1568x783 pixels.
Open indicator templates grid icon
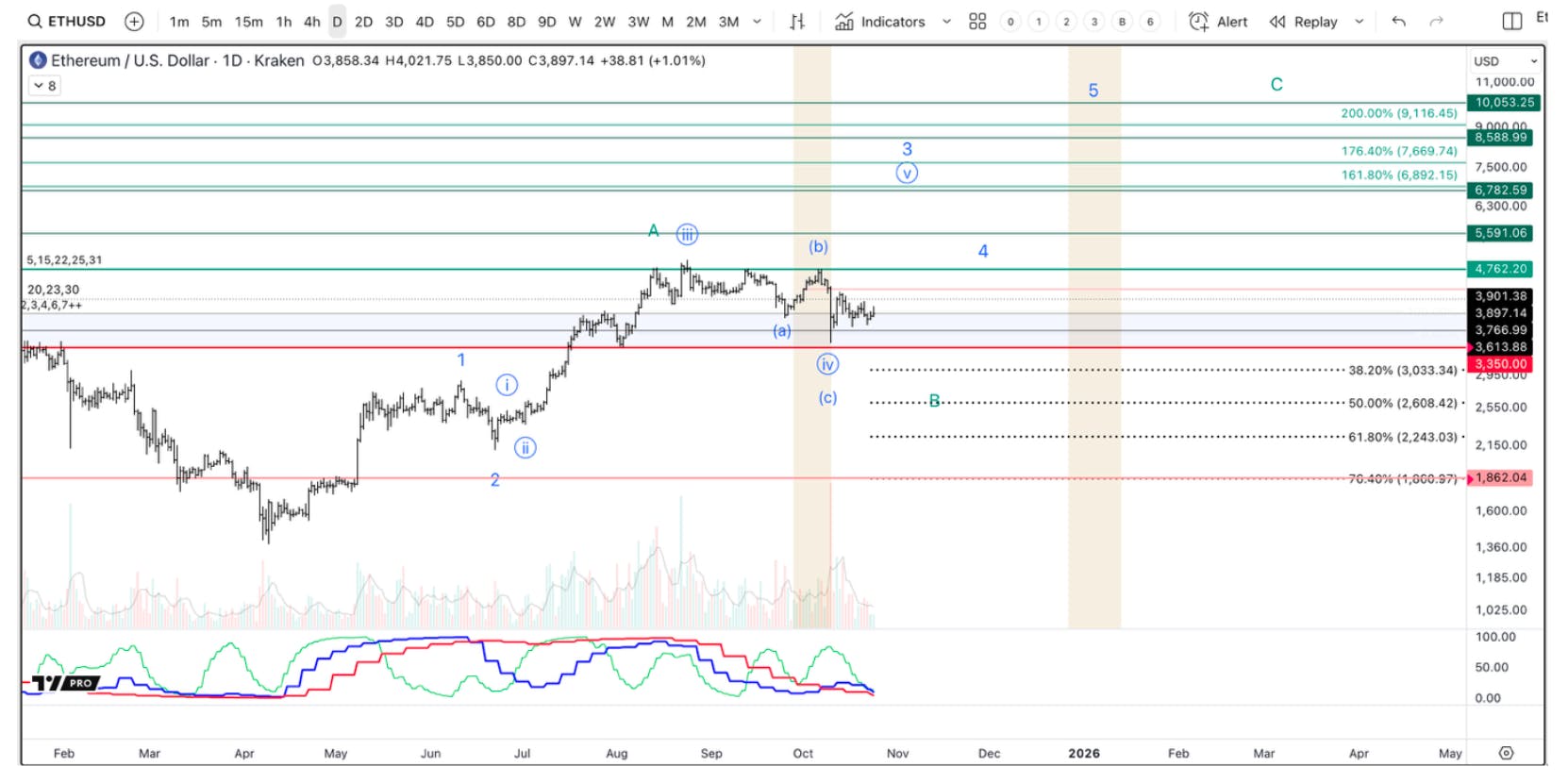point(977,21)
